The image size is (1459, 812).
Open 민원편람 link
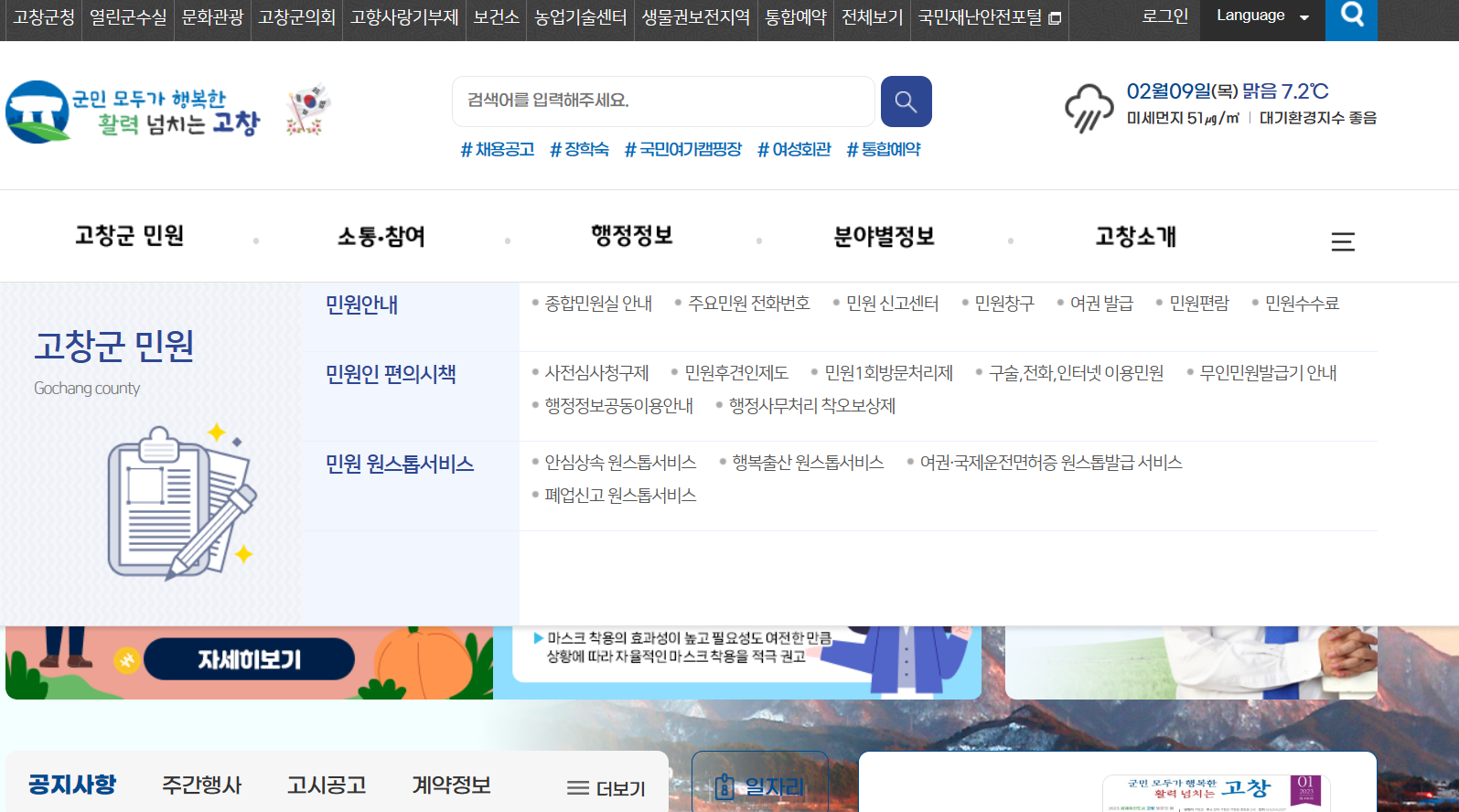[1199, 304]
